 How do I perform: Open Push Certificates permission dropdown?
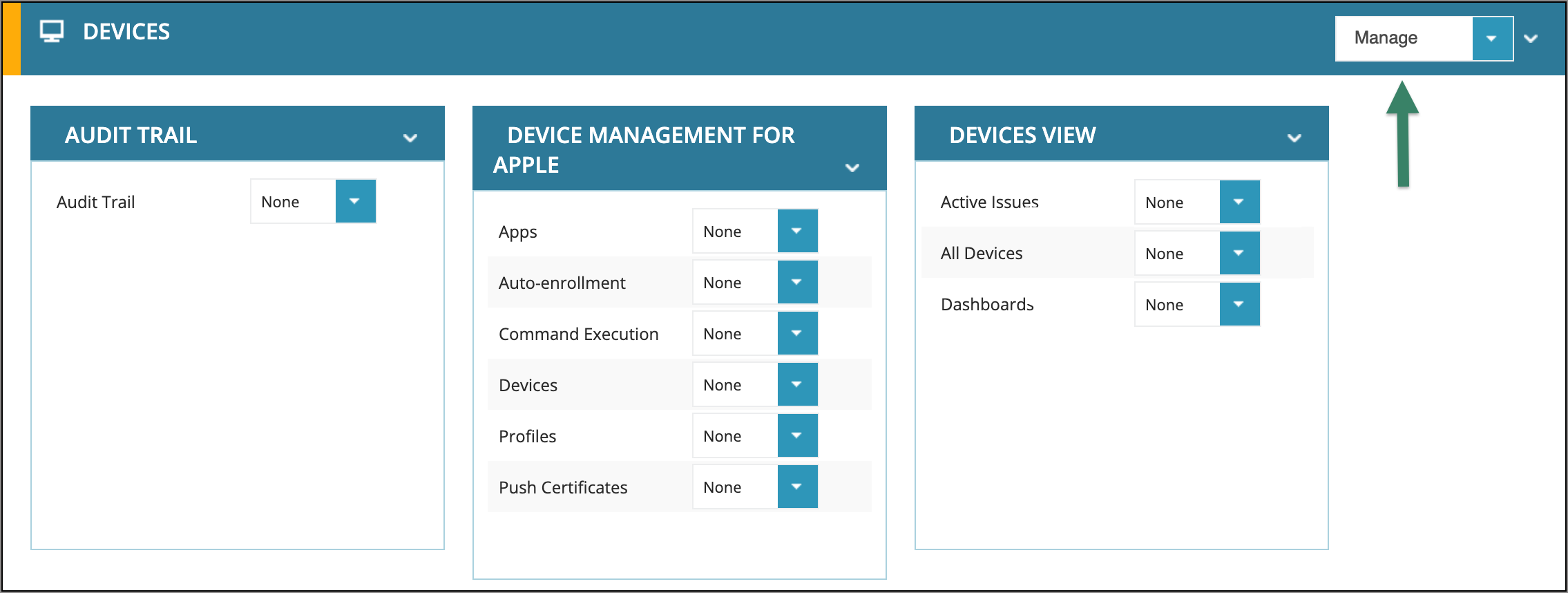(x=797, y=487)
